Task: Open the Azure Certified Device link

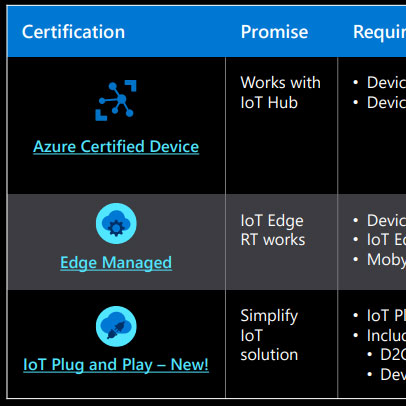Action: tap(116, 147)
